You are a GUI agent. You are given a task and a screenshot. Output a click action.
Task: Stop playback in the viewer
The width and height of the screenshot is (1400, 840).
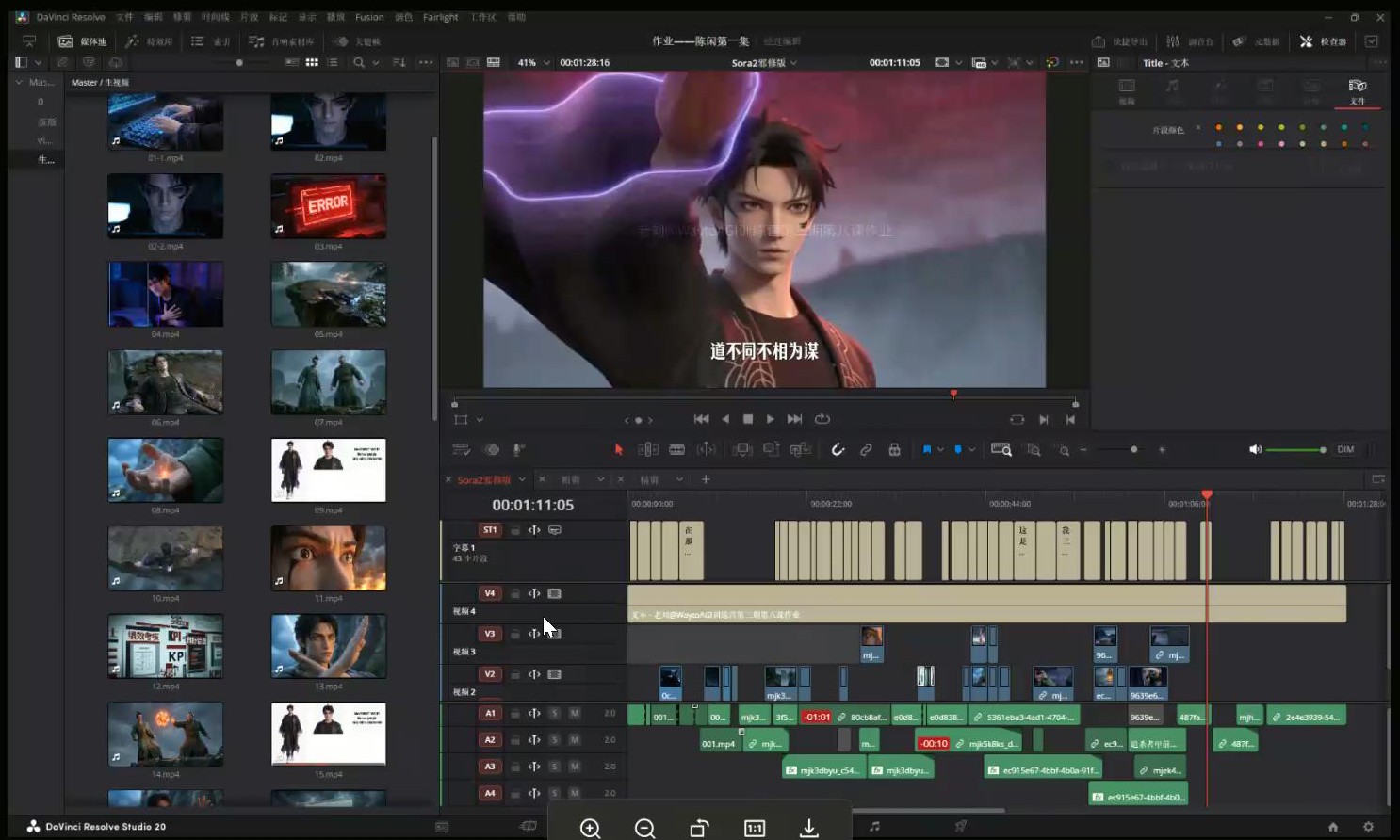pyautogui.click(x=748, y=419)
